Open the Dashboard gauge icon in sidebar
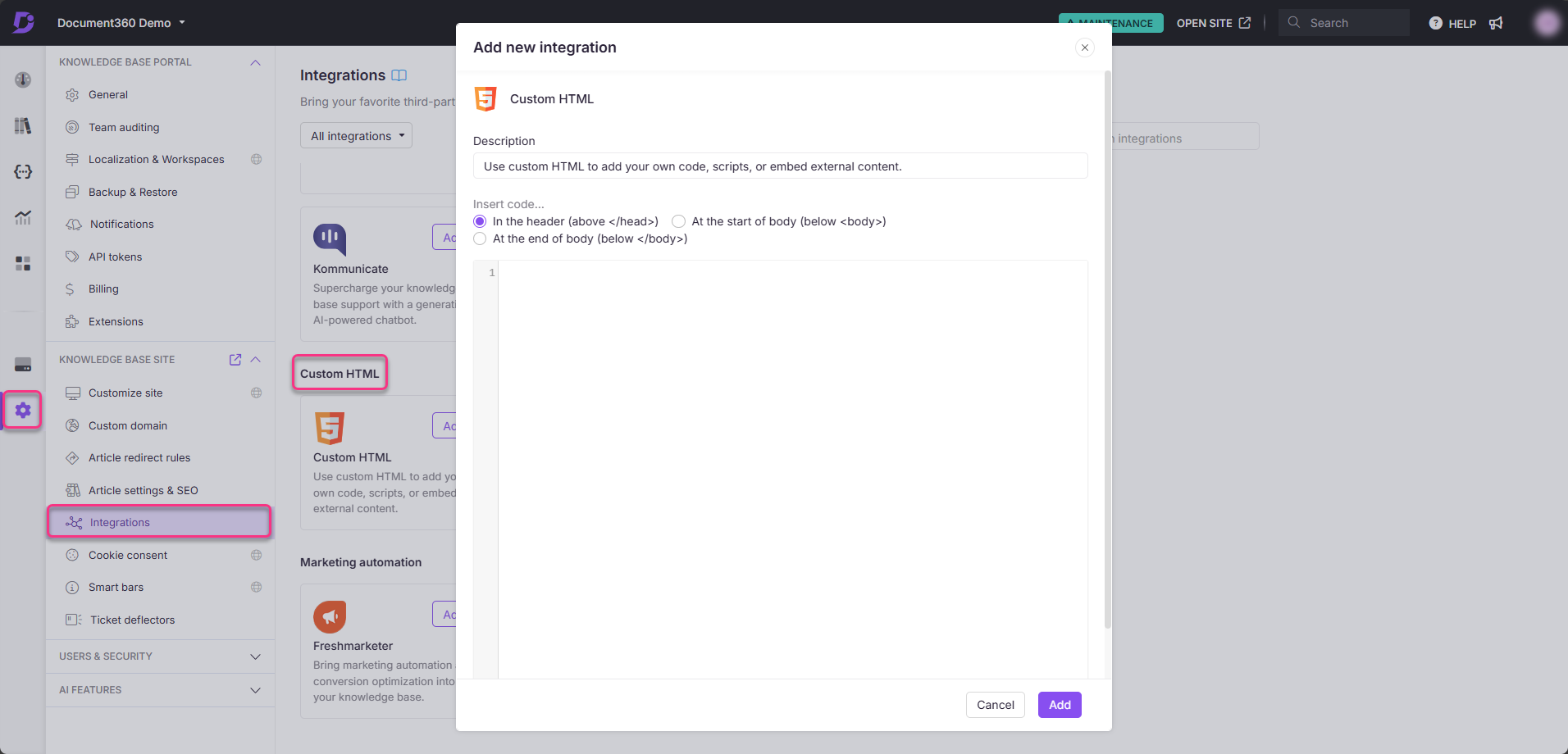 pyautogui.click(x=23, y=79)
